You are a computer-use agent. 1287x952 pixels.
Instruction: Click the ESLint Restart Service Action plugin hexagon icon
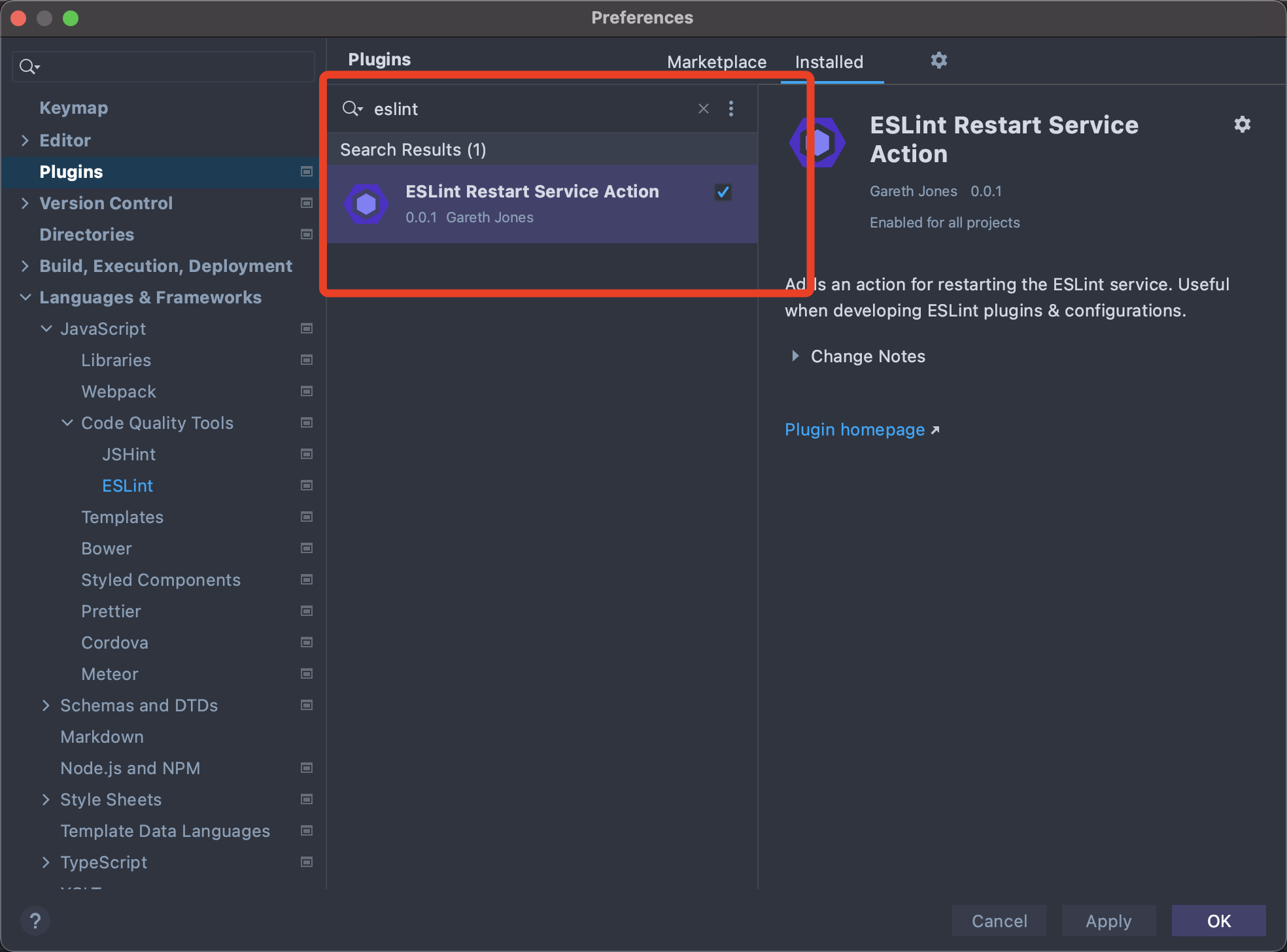(367, 203)
